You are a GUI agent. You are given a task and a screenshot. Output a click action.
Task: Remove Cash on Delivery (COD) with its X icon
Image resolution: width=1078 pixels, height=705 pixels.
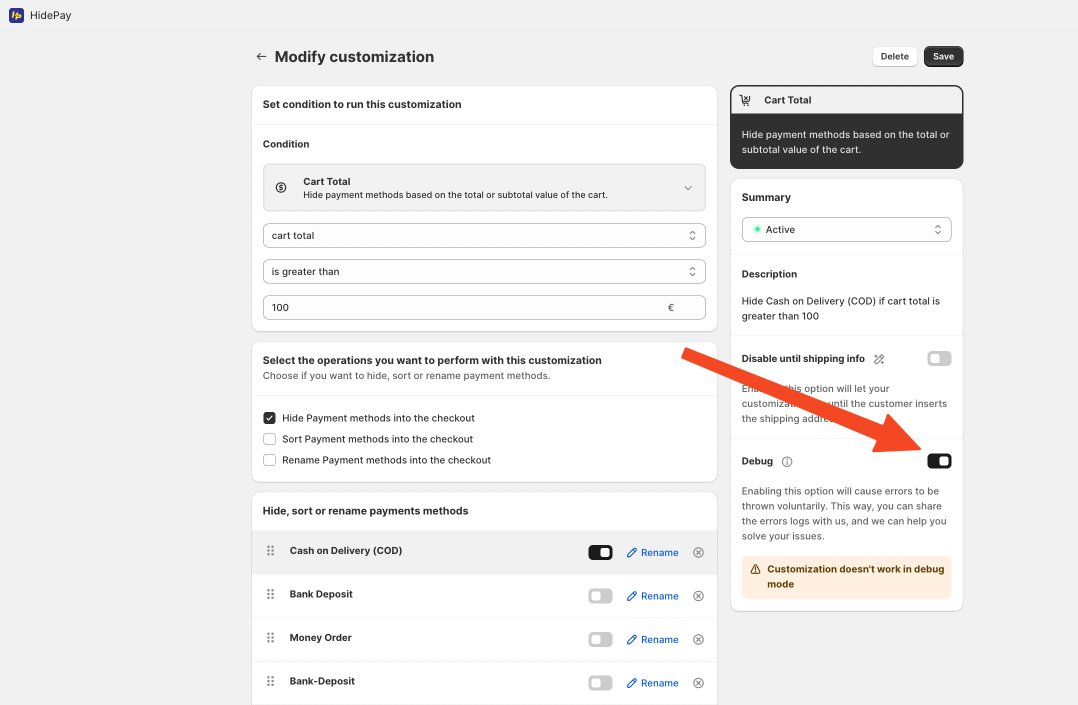click(698, 552)
